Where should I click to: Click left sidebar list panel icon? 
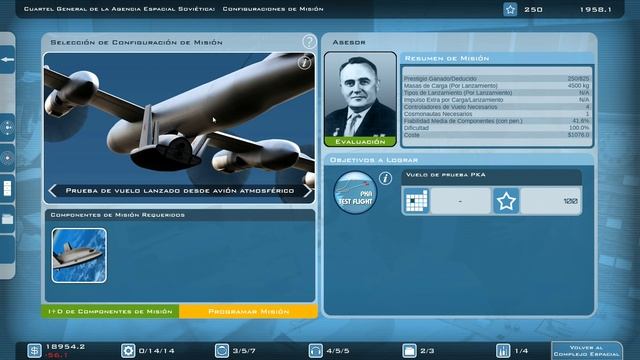click(x=7, y=189)
